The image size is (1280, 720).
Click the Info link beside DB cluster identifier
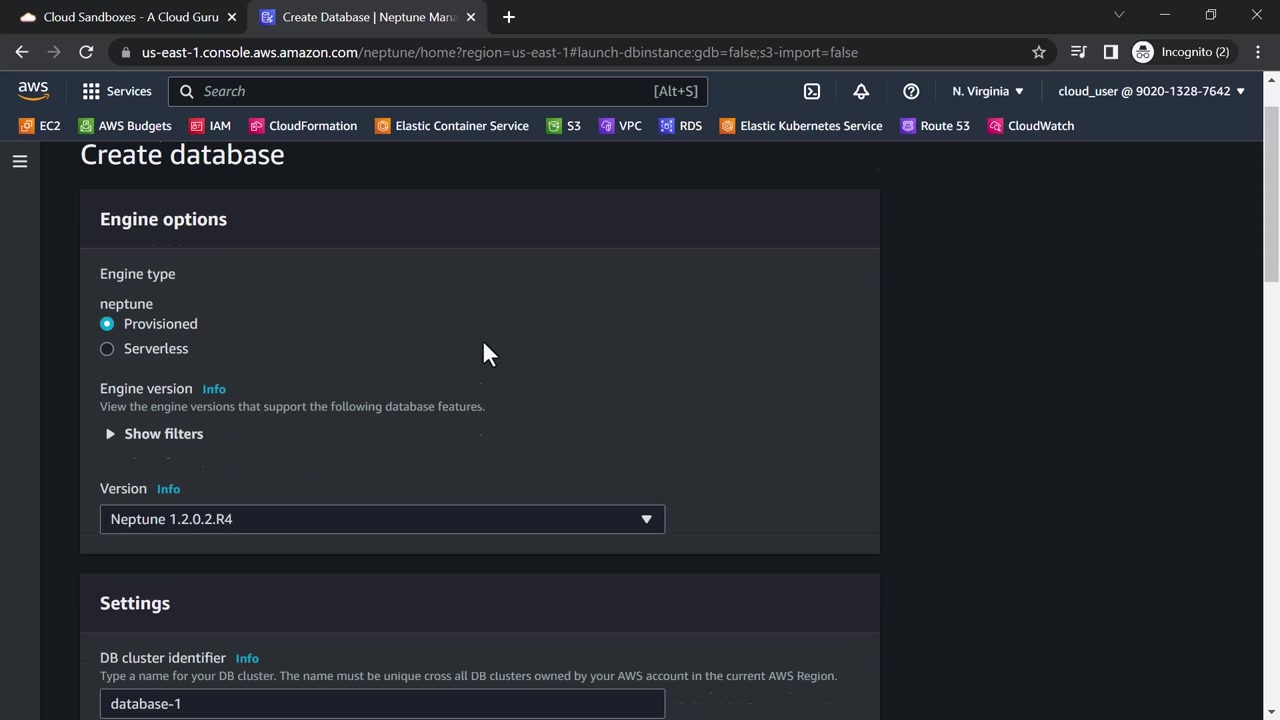tap(247, 658)
